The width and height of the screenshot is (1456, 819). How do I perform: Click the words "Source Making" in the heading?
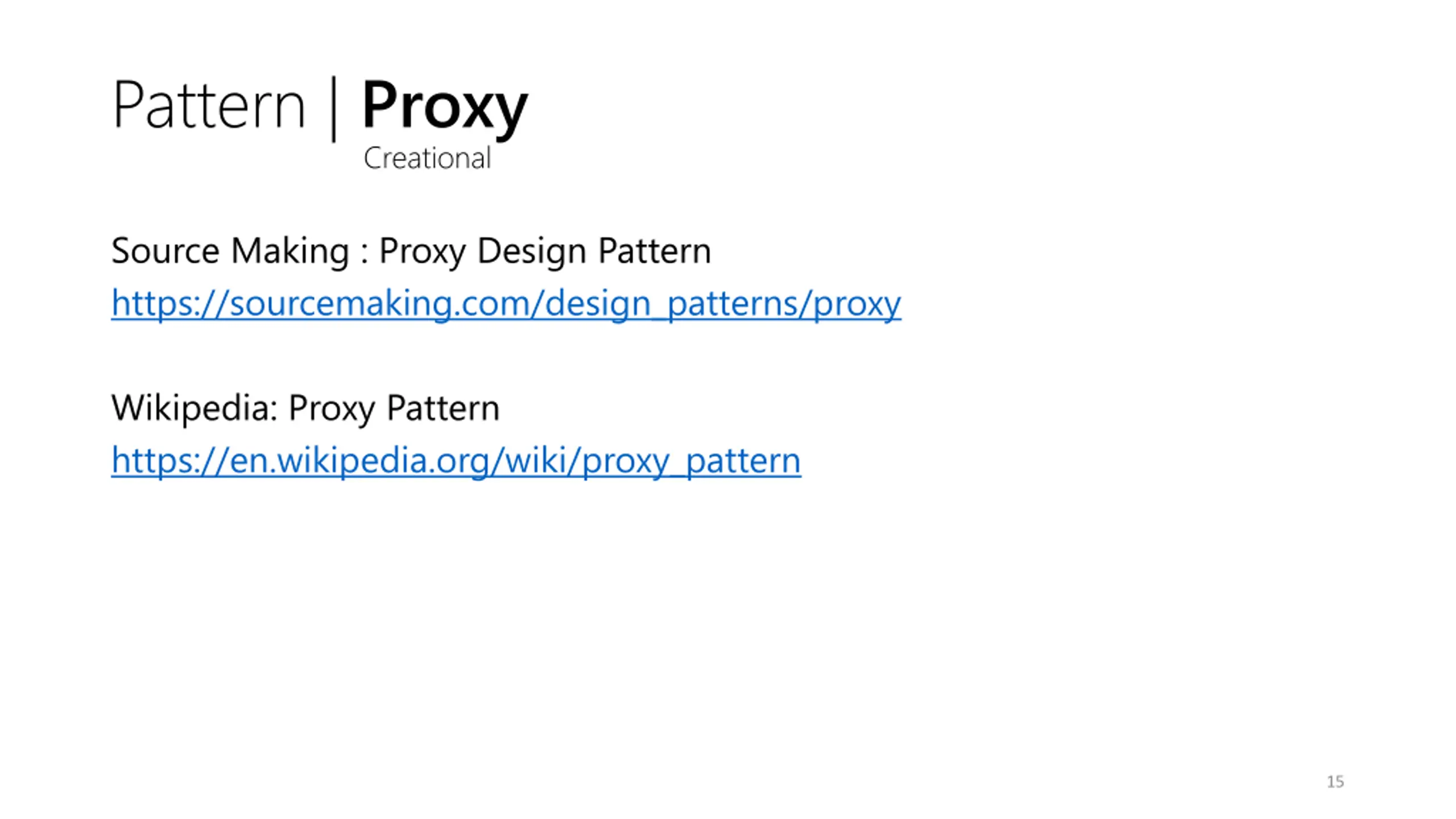point(230,251)
